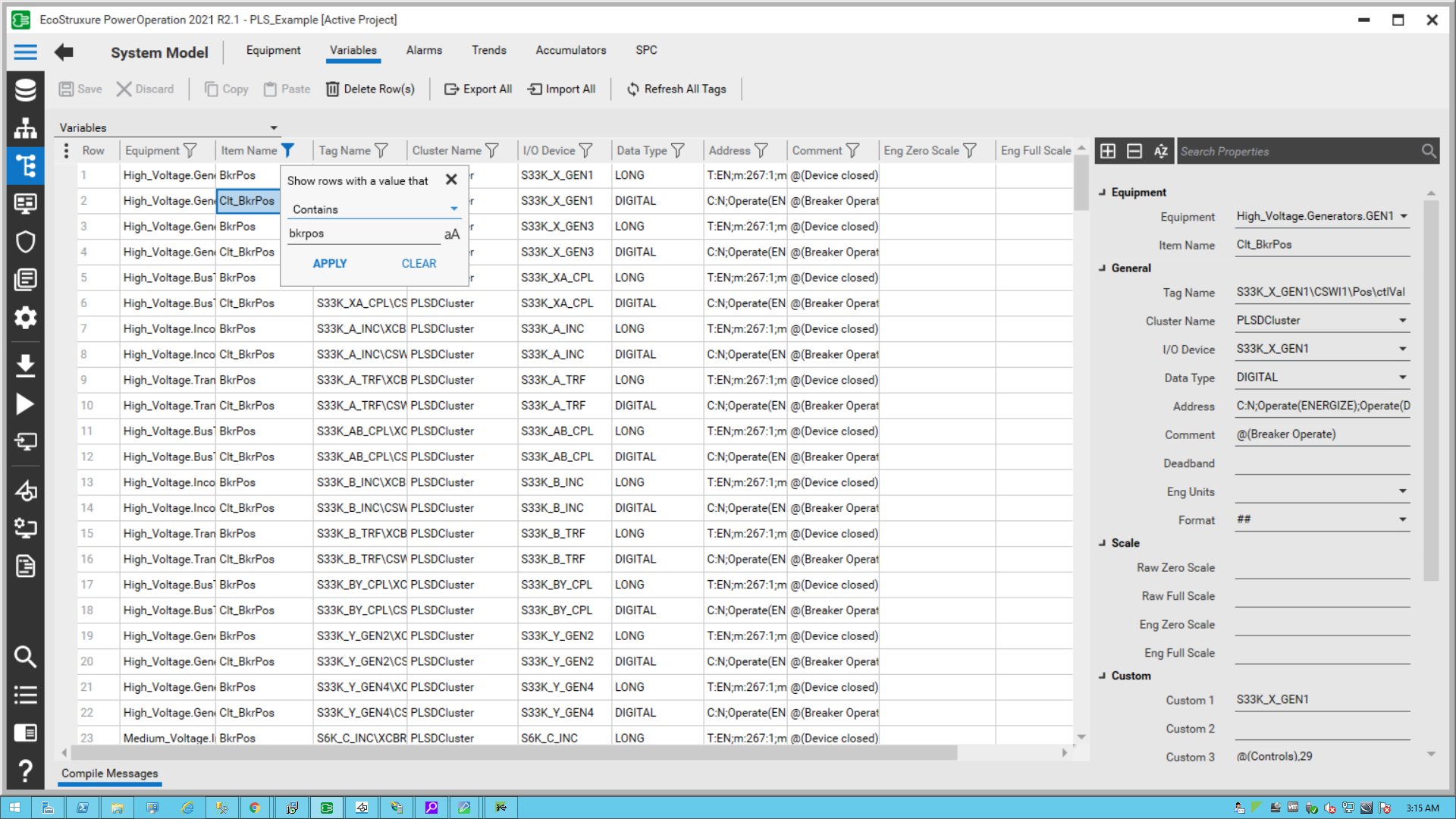This screenshot has width=1456, height=819.
Task: Switch to the Equipment tab
Action: coord(273,50)
